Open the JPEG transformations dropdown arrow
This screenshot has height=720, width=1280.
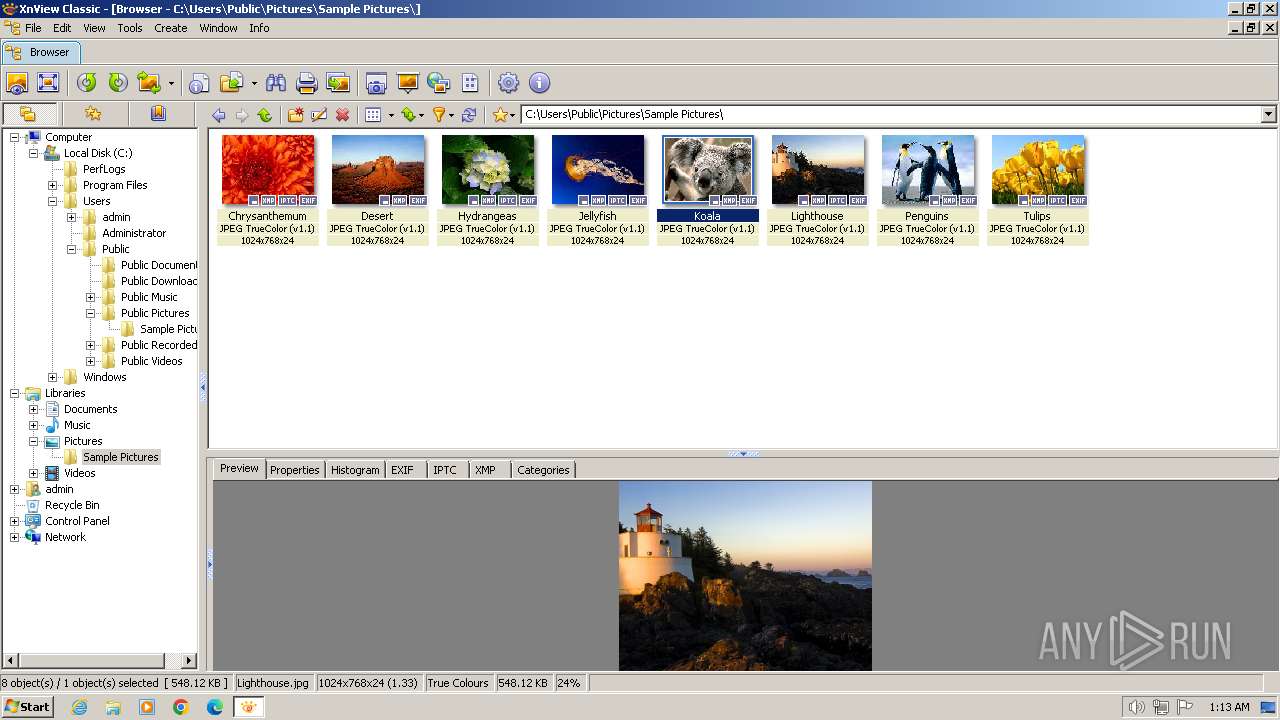(x=171, y=84)
